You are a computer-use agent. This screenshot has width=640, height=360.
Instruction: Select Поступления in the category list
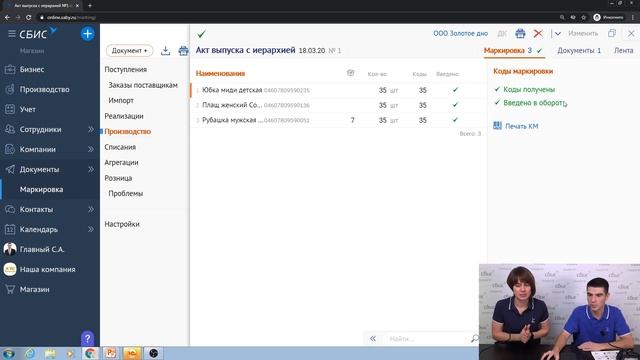point(126,69)
